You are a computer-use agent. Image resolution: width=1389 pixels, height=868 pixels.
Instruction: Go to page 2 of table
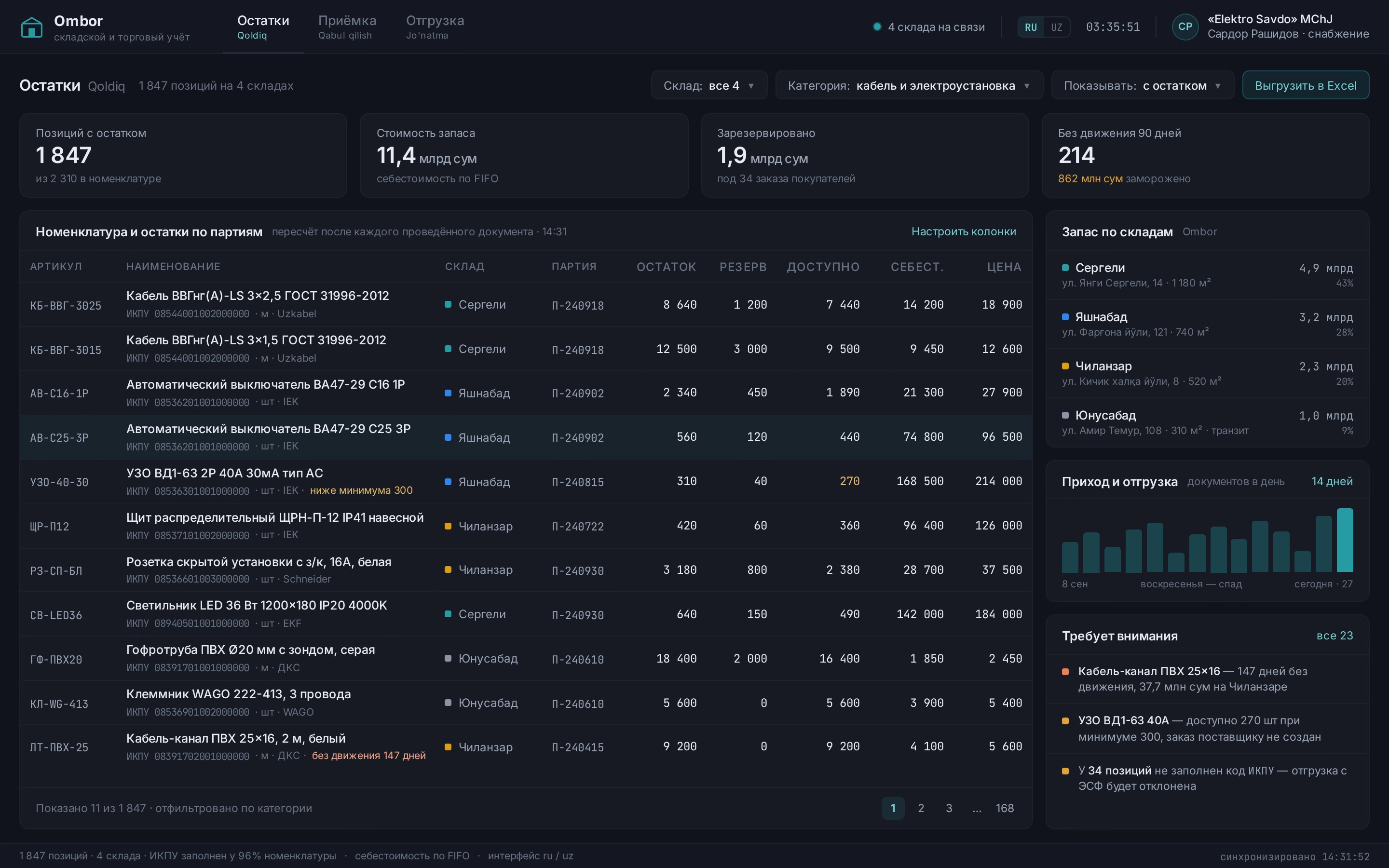pyautogui.click(x=921, y=808)
